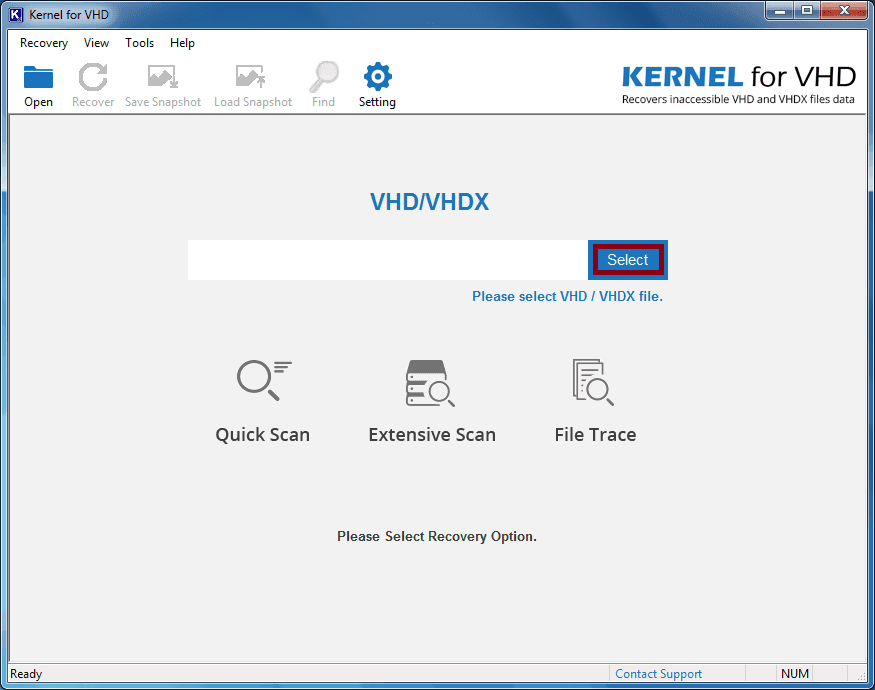Choose the Extensive Scan recovery option
Viewport: 875px width, 690px height.
pyautogui.click(x=432, y=401)
